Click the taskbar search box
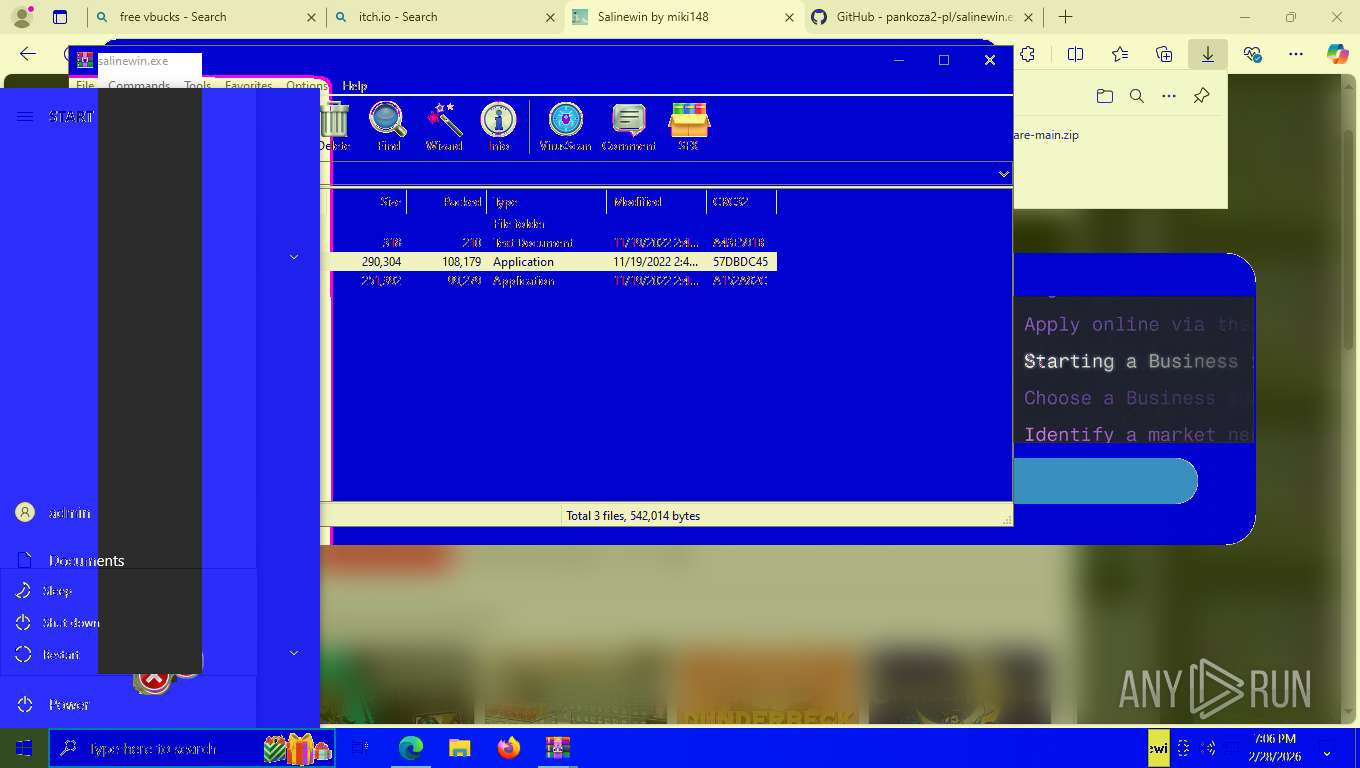This screenshot has height=768, width=1360. (192, 748)
